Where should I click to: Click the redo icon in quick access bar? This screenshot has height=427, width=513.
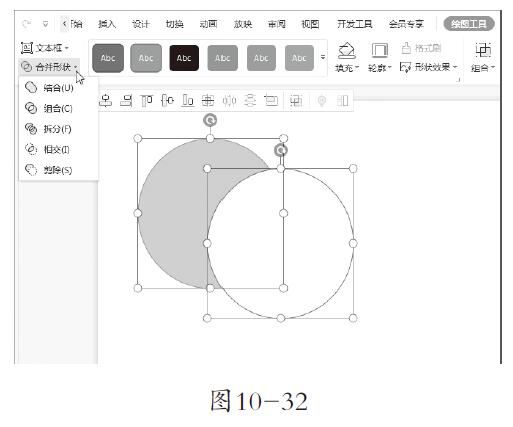pyautogui.click(x=26, y=24)
